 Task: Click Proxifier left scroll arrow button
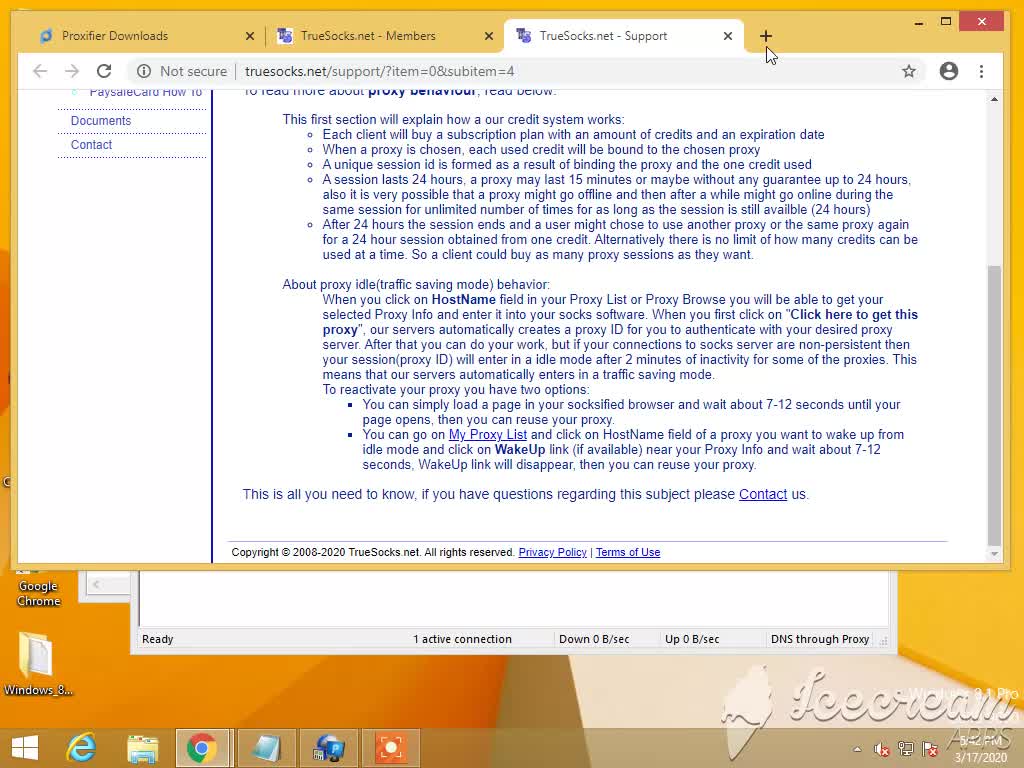pos(96,584)
